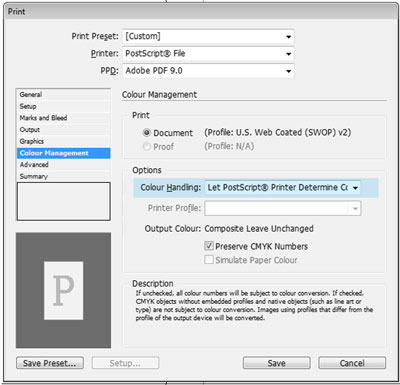Click the Save Preset button
The height and width of the screenshot is (385, 400).
coord(50,363)
